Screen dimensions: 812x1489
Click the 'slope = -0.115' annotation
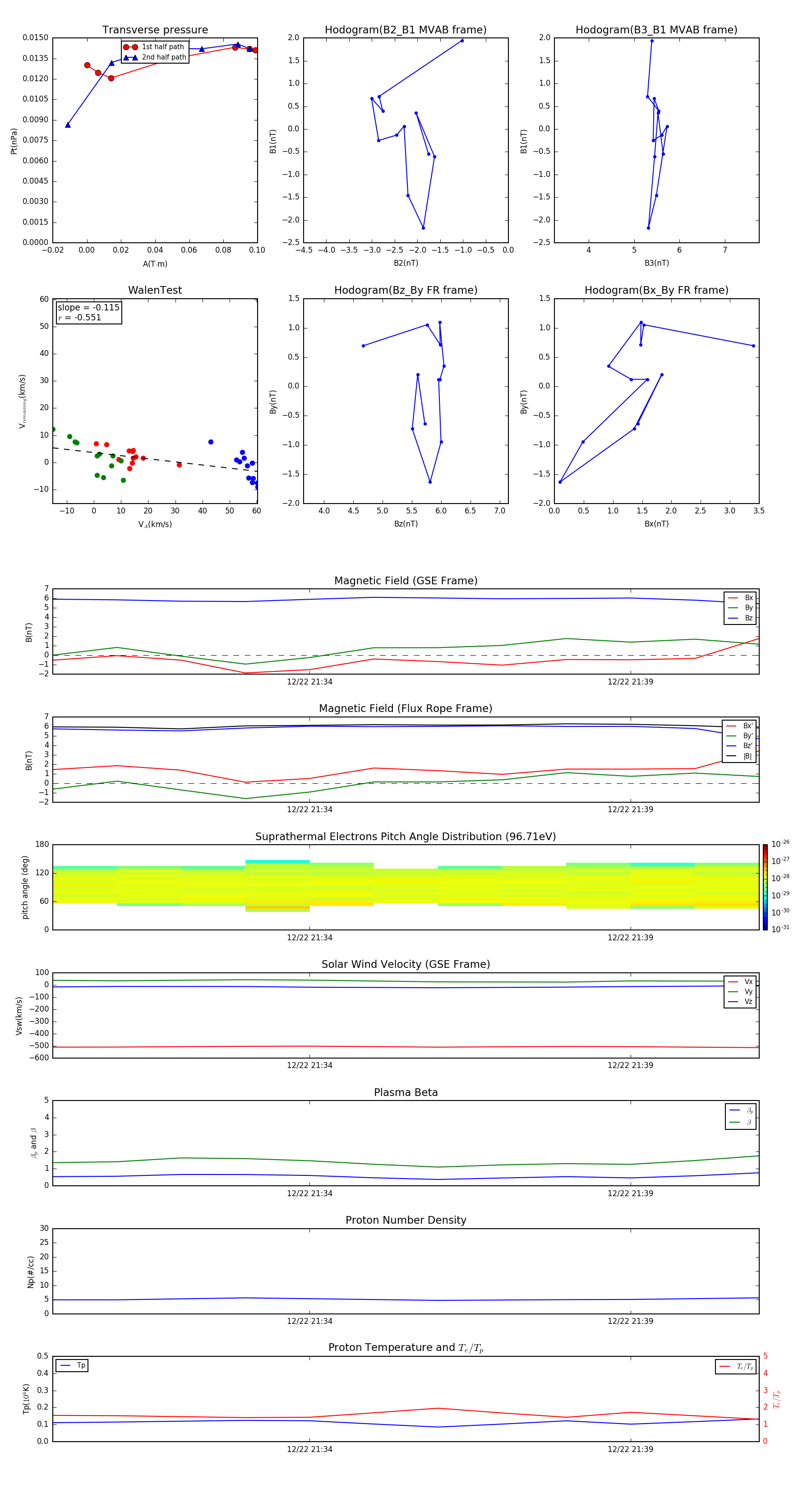88,308
